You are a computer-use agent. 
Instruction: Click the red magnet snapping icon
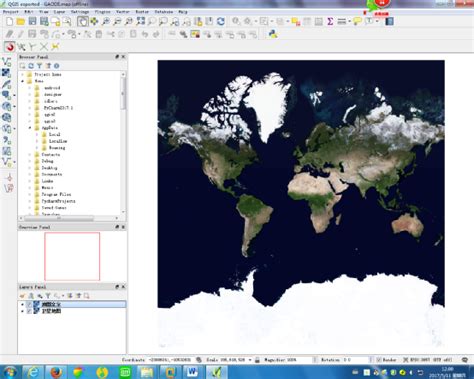pyautogui.click(x=10, y=47)
